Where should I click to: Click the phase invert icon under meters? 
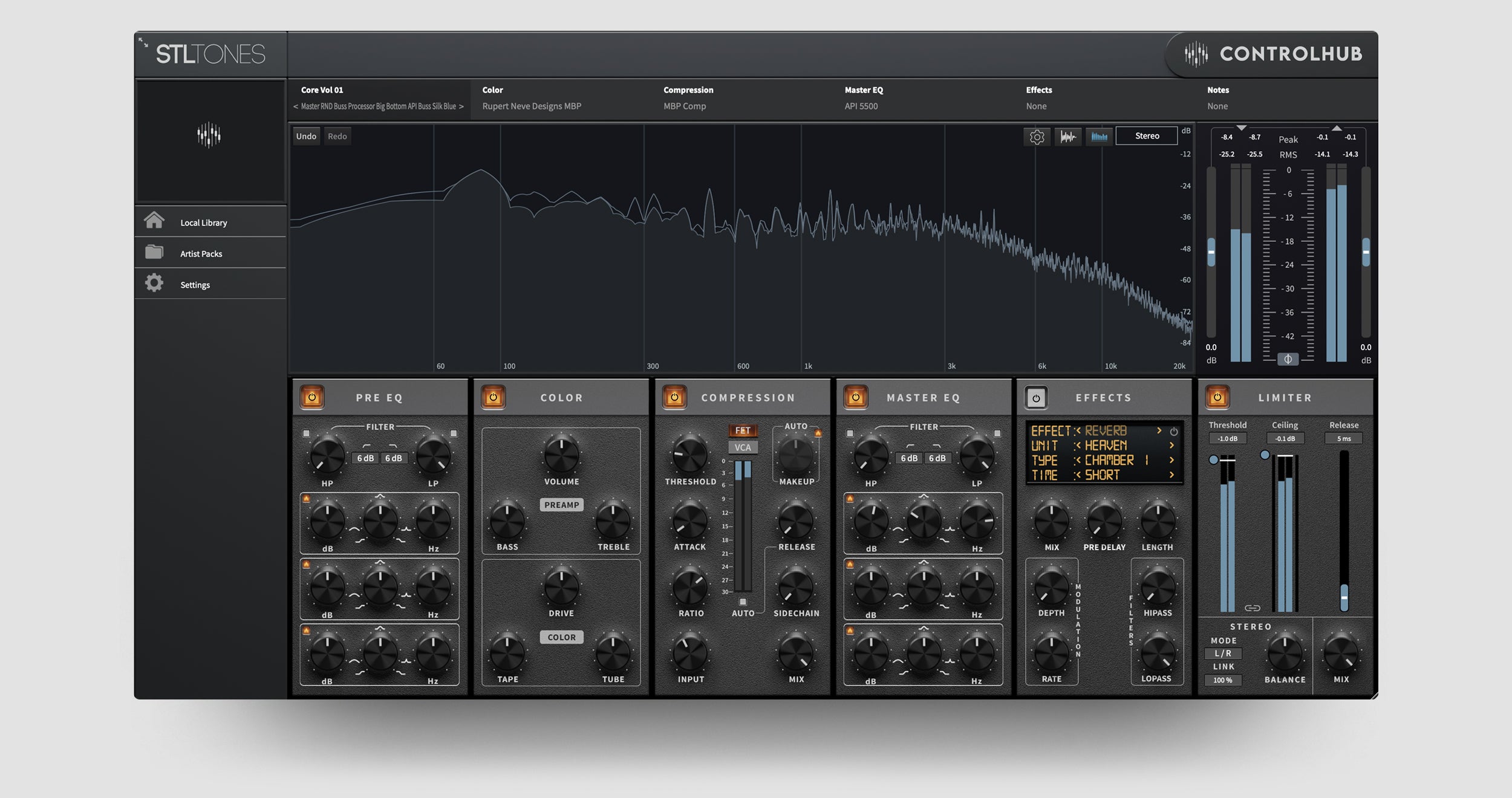coord(1288,359)
